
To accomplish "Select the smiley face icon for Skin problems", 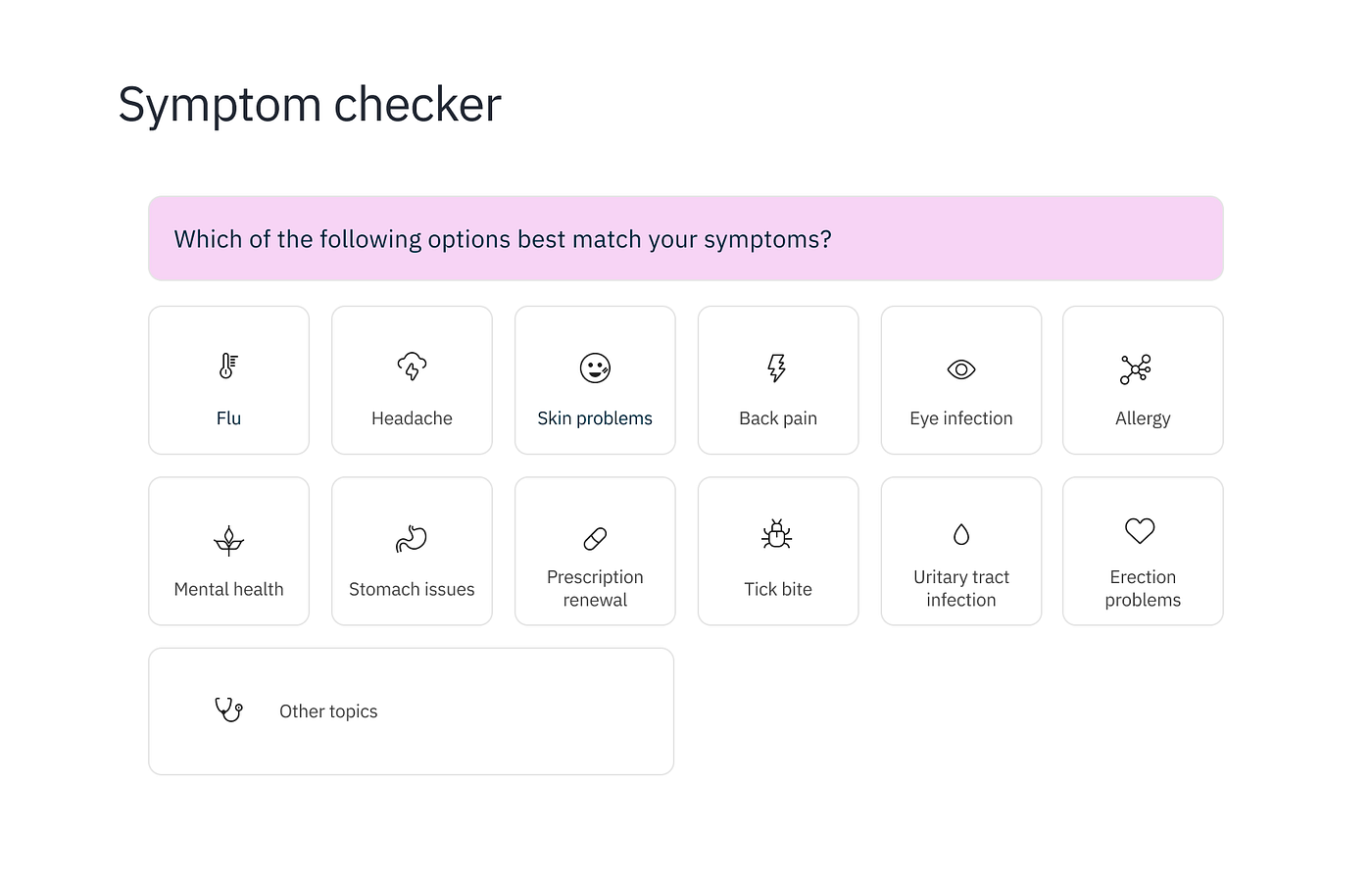I will tap(595, 368).
